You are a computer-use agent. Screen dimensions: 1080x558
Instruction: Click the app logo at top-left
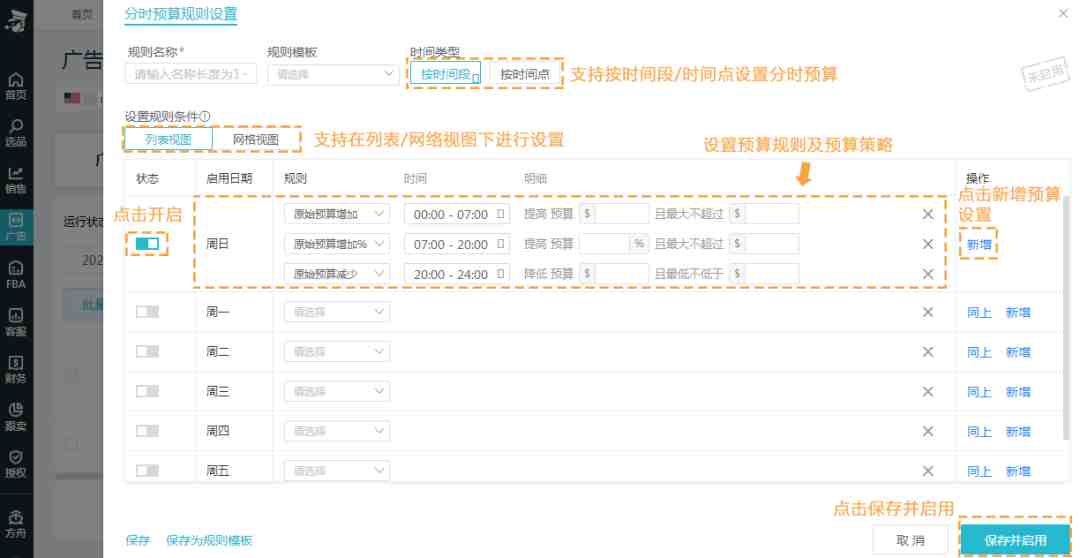click(15, 20)
